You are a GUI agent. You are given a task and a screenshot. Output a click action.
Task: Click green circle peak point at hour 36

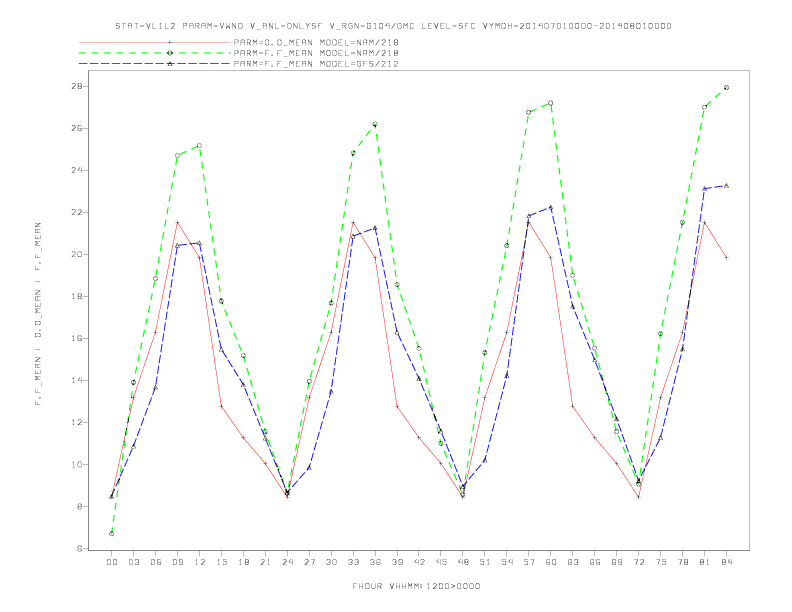(x=375, y=124)
